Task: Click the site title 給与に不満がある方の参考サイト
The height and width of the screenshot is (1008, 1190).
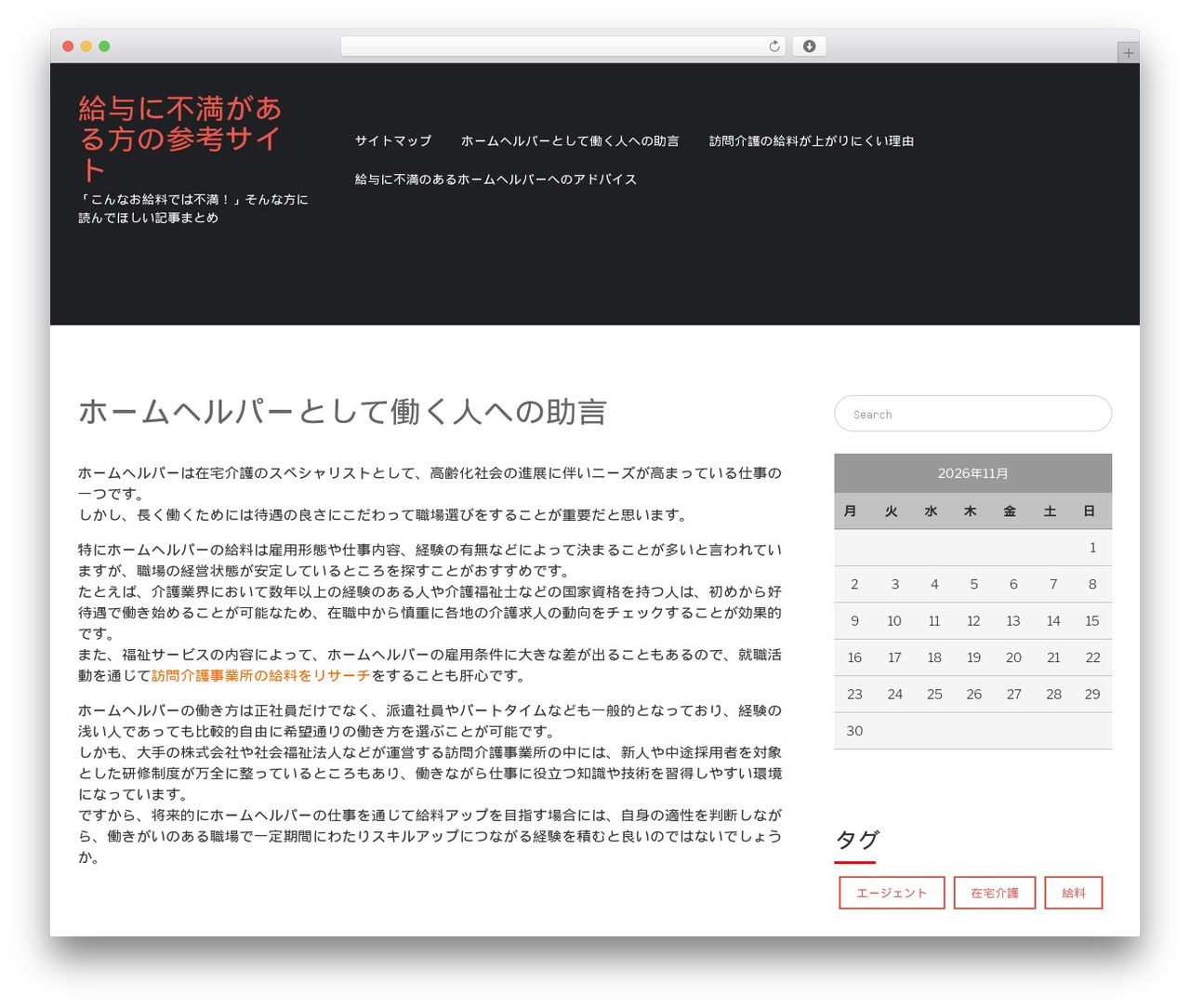Action: click(x=180, y=139)
